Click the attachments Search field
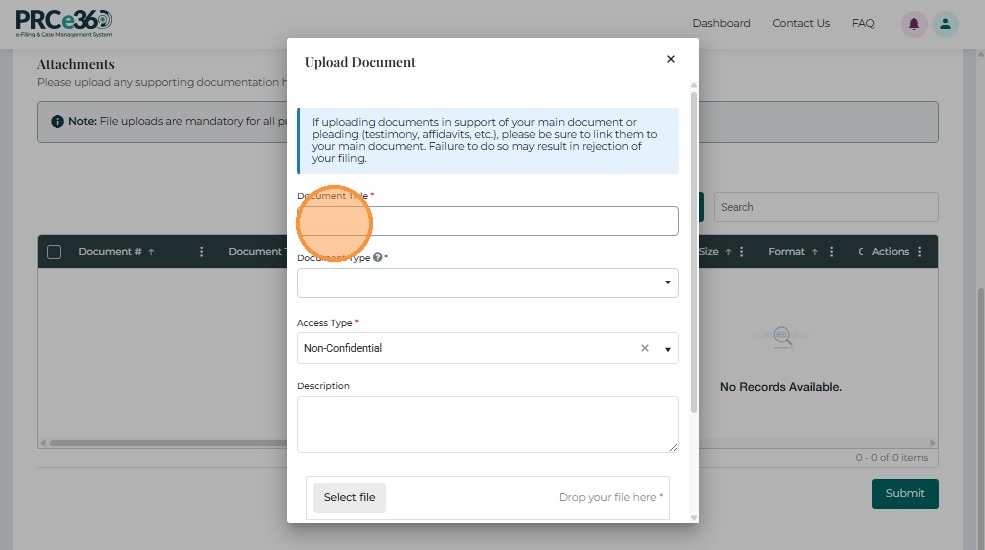The width and height of the screenshot is (985, 550). pyautogui.click(x=826, y=207)
